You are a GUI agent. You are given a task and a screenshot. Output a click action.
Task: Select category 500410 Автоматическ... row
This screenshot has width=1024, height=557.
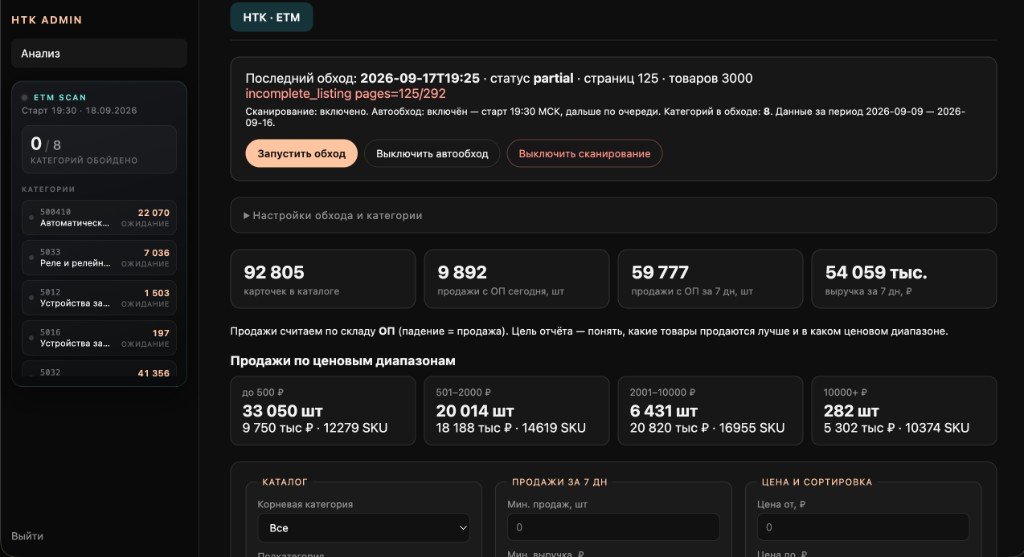(99, 217)
